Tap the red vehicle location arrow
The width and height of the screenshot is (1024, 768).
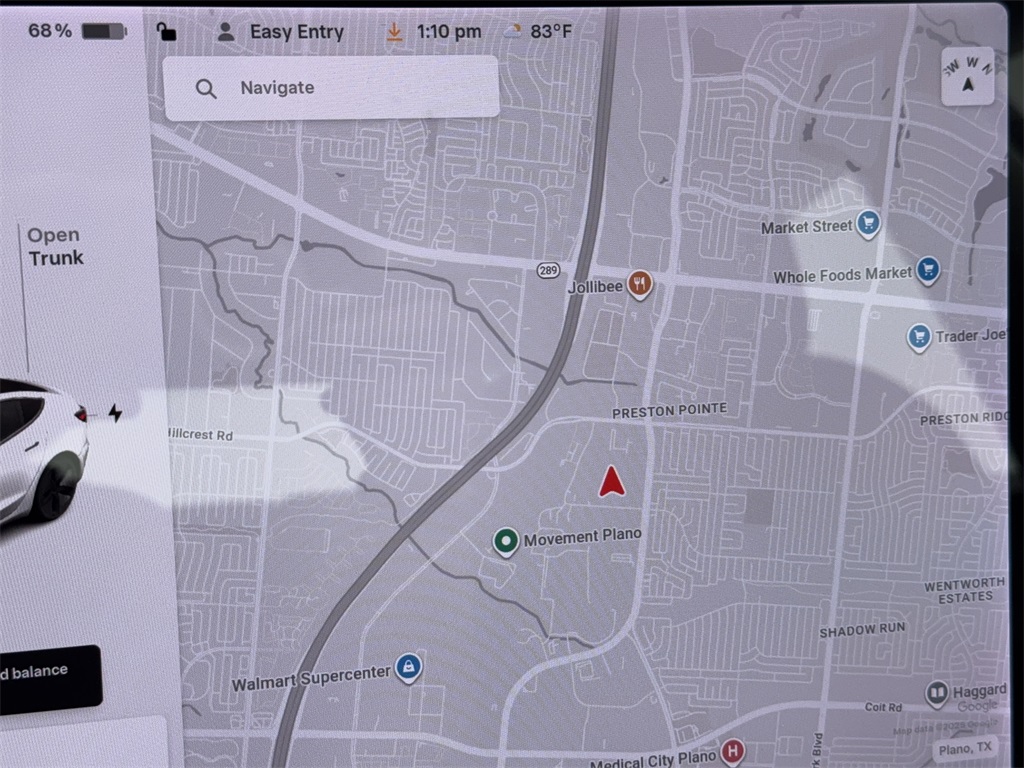[x=611, y=482]
